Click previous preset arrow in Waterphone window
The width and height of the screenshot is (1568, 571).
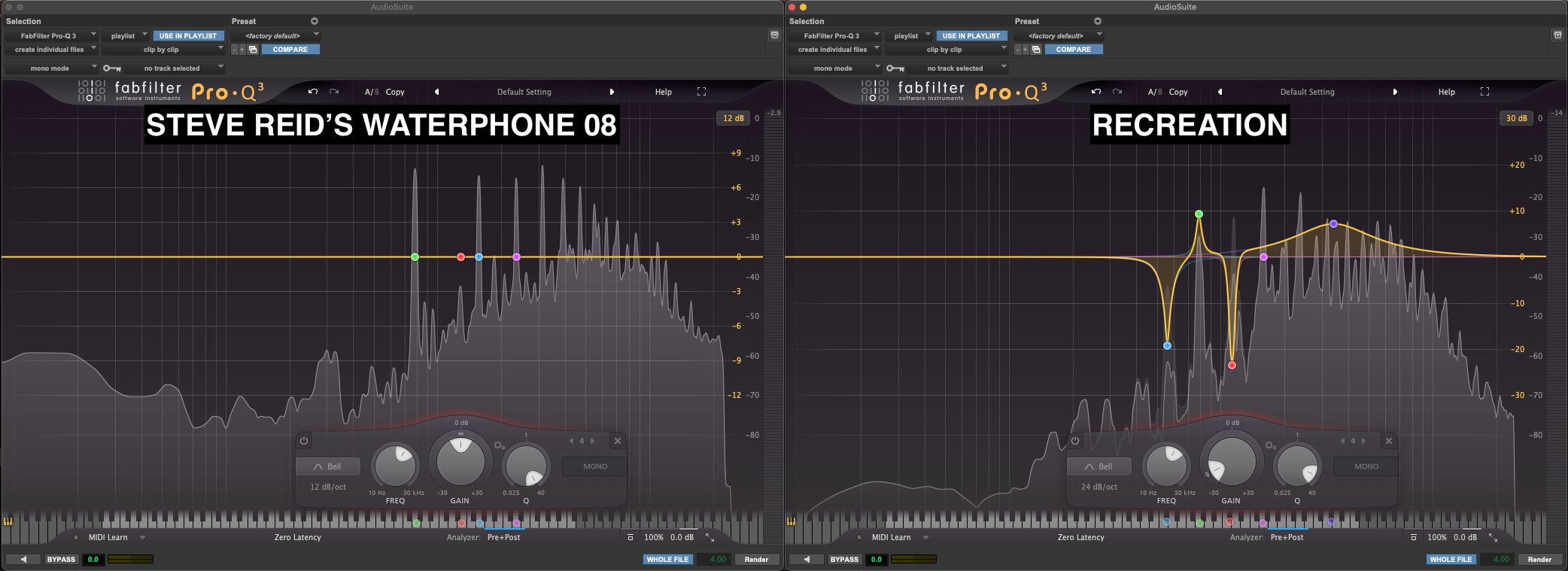point(437,92)
